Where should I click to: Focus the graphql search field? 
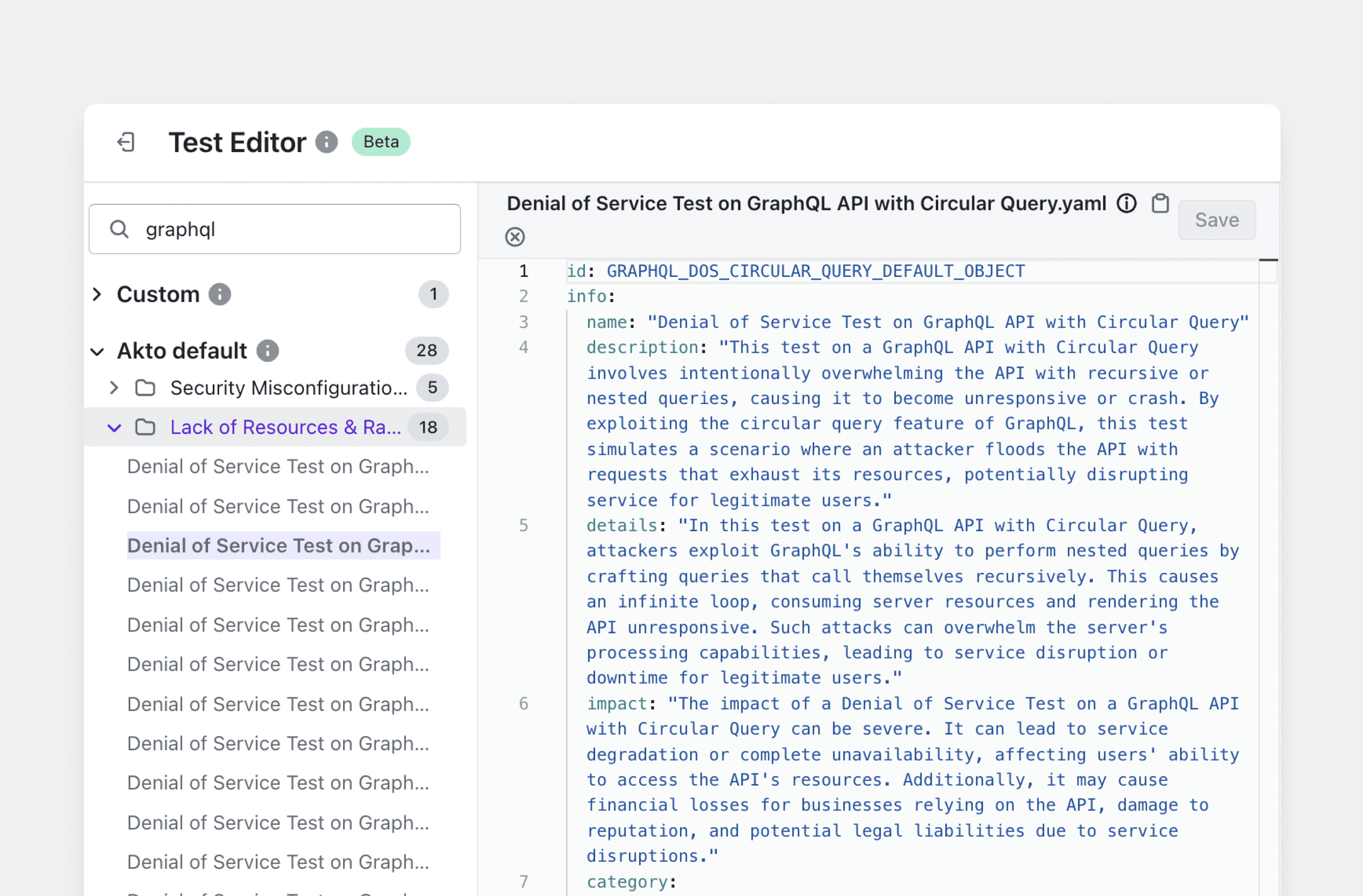[298, 229]
